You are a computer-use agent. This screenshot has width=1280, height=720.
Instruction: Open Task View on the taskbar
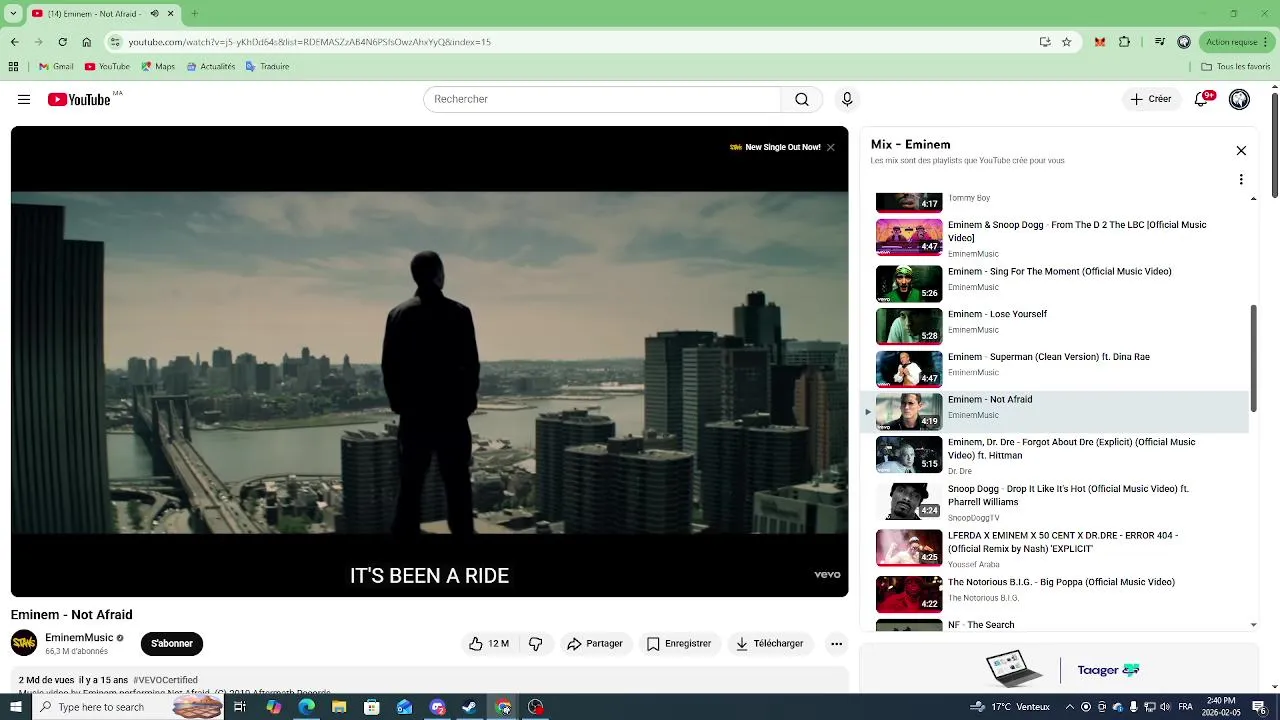click(x=240, y=707)
